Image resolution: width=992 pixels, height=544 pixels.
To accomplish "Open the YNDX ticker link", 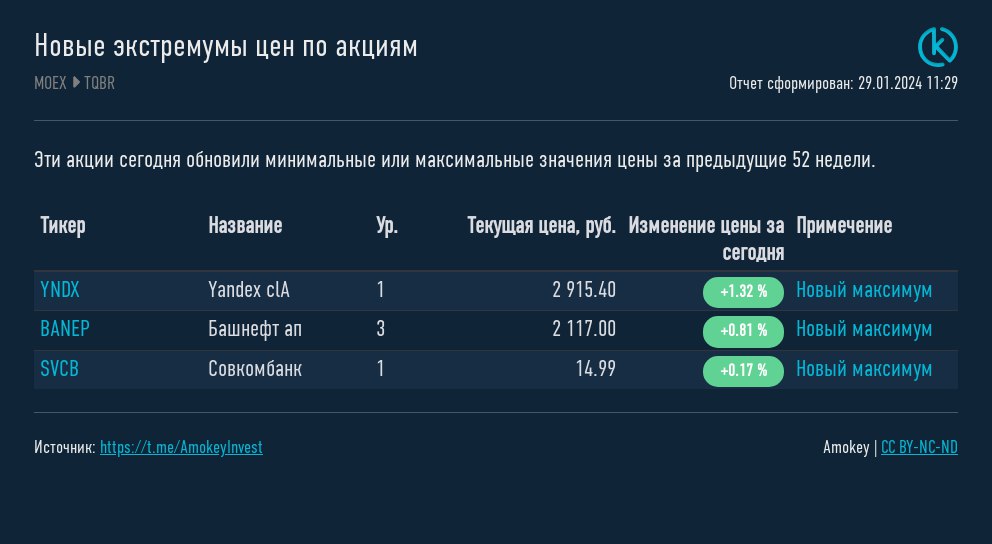I will [60, 291].
